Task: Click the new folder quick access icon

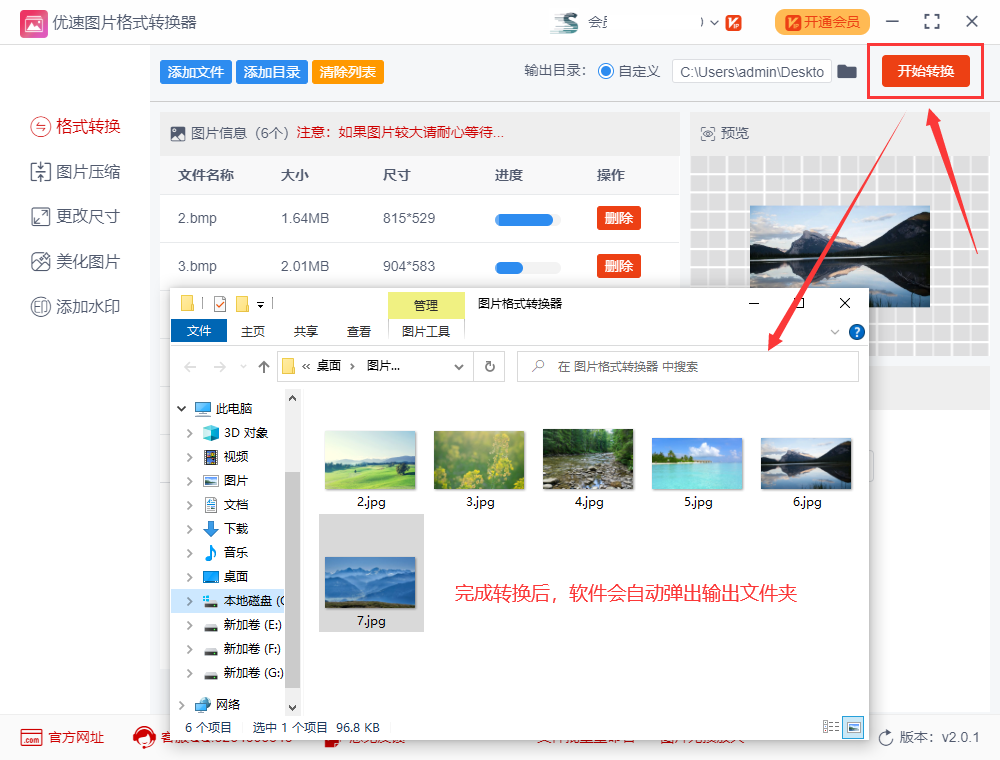Action: point(242,303)
